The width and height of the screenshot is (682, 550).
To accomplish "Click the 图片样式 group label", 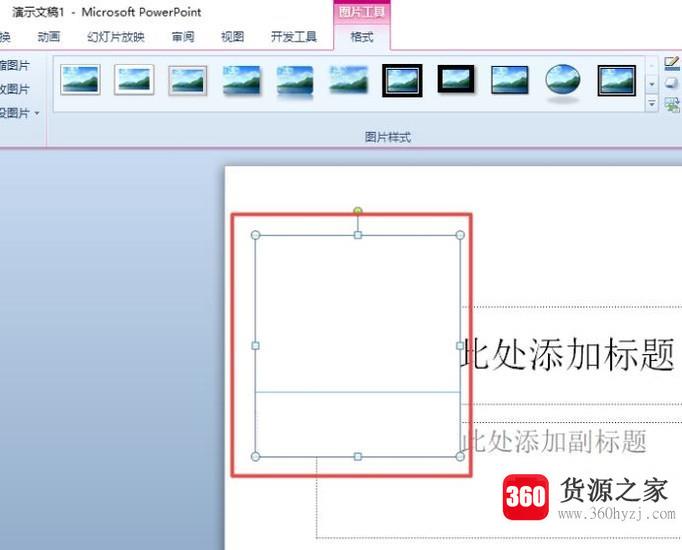I will coord(388,137).
